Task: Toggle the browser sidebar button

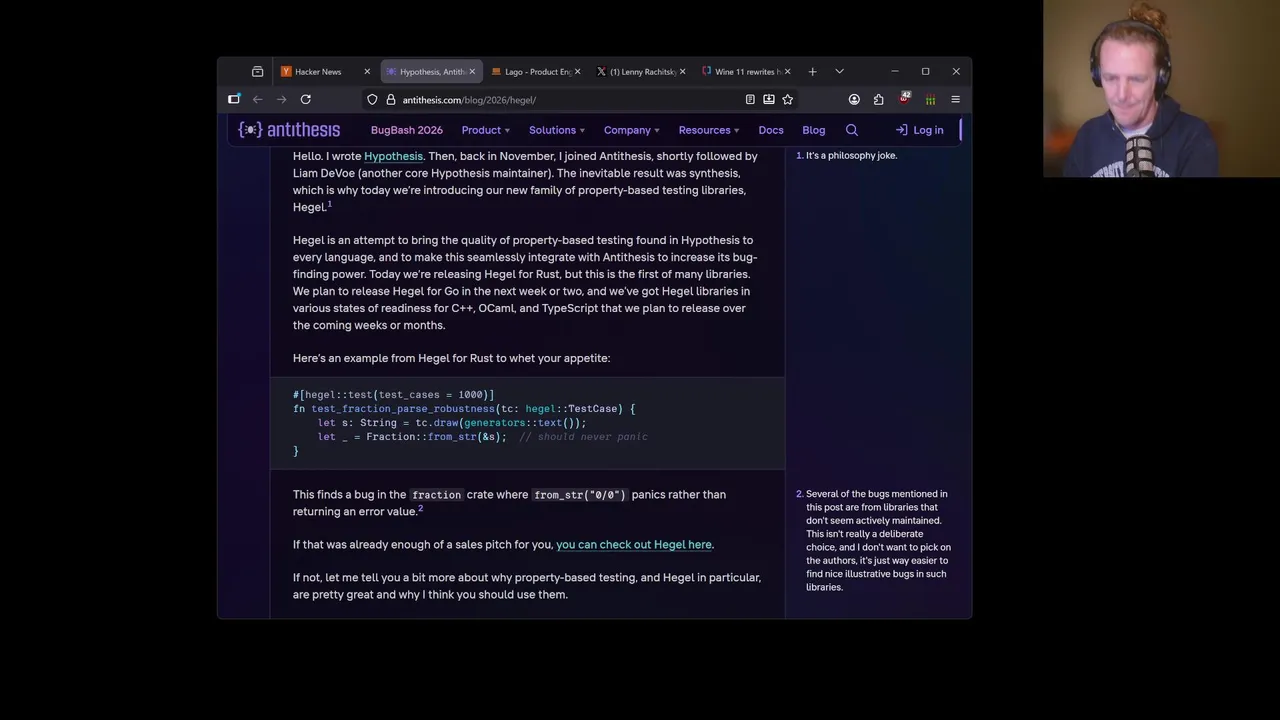Action: pyautogui.click(x=234, y=100)
